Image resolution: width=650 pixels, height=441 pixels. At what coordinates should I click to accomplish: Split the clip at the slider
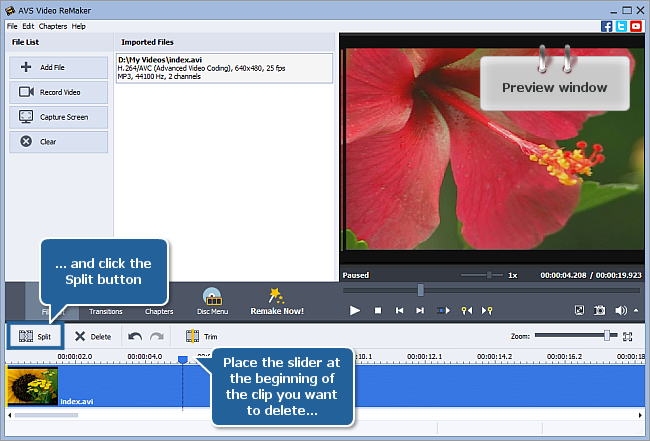click(35, 336)
